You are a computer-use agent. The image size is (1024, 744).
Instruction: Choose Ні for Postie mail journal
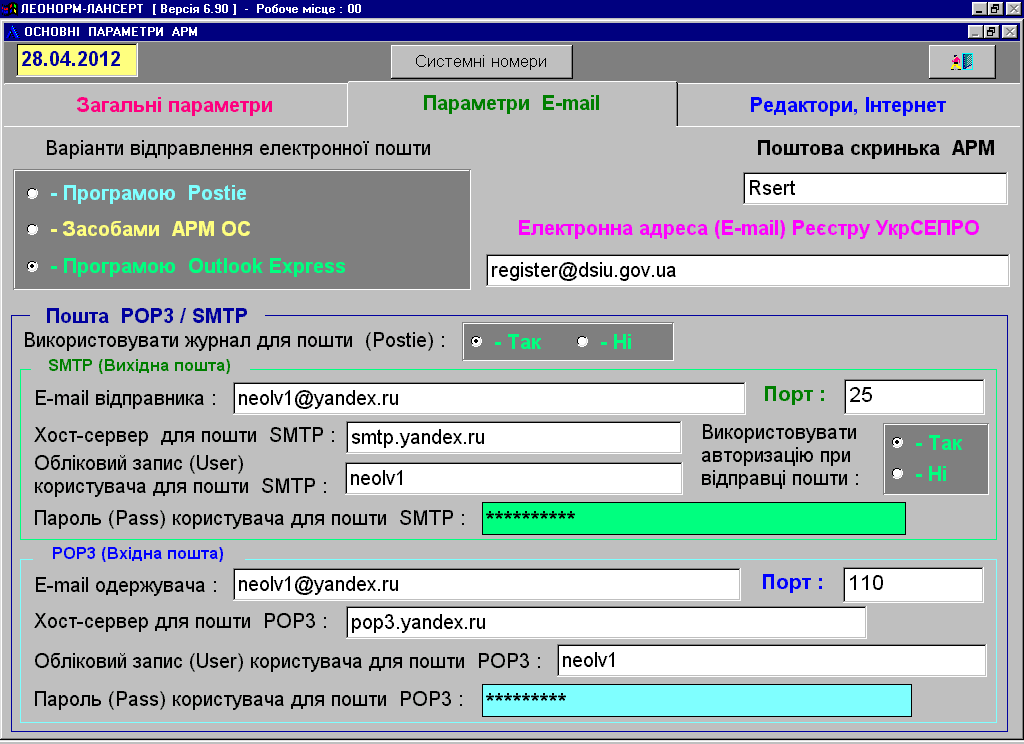[x=583, y=342]
